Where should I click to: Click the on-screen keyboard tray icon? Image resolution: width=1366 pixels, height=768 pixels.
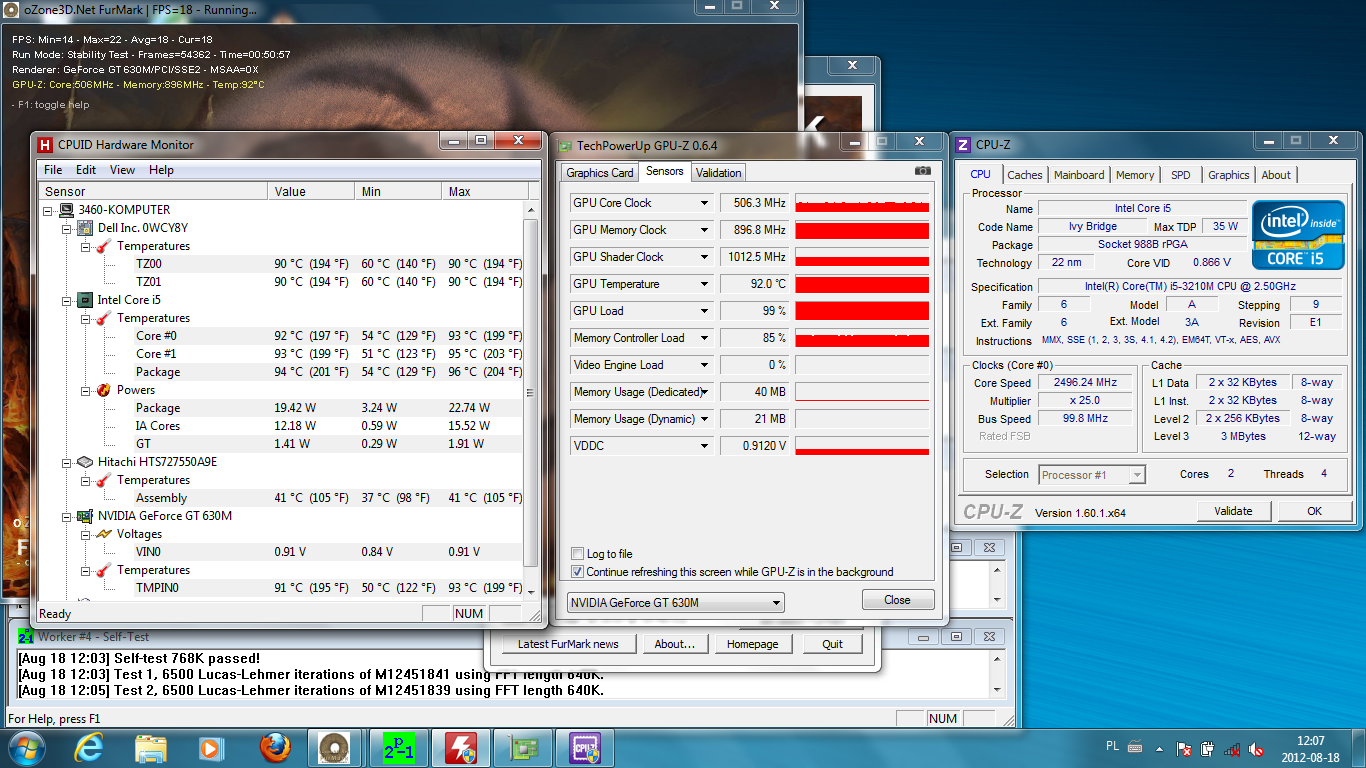pos(1135,747)
